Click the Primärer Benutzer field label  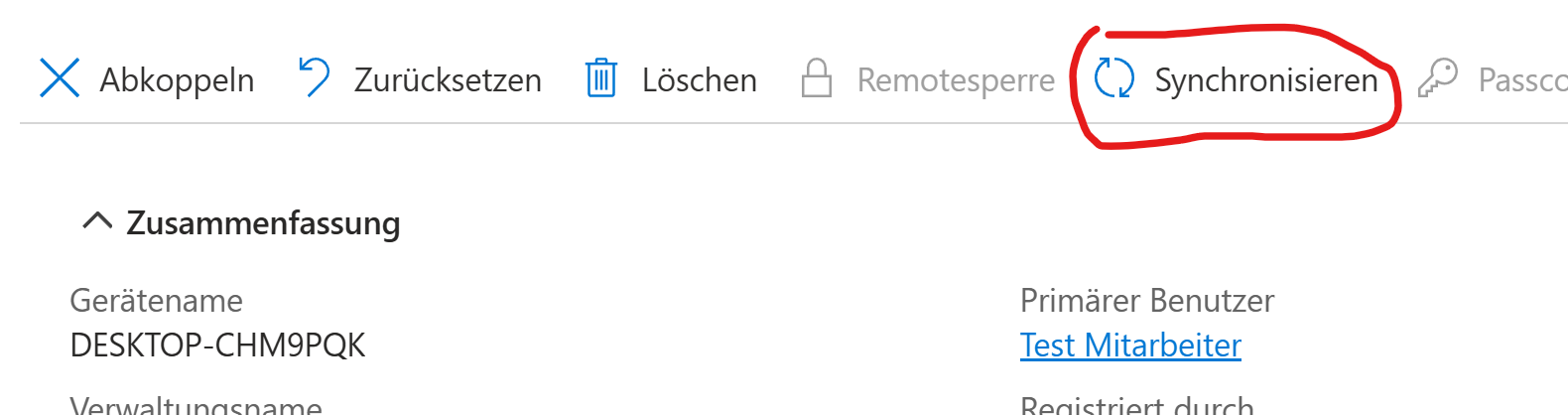(1146, 300)
